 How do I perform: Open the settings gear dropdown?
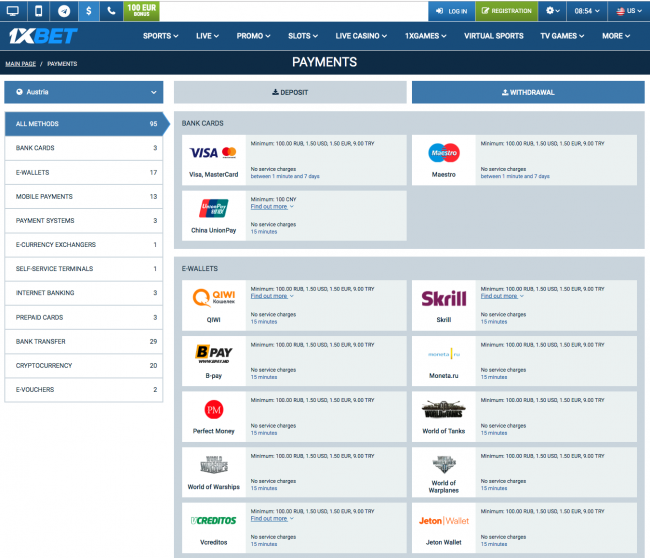pyautogui.click(x=554, y=11)
